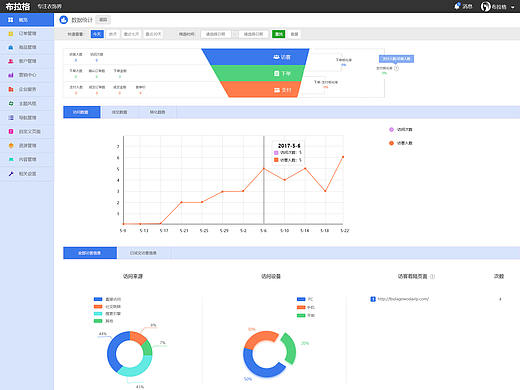Click the start date input field

click(x=216, y=34)
